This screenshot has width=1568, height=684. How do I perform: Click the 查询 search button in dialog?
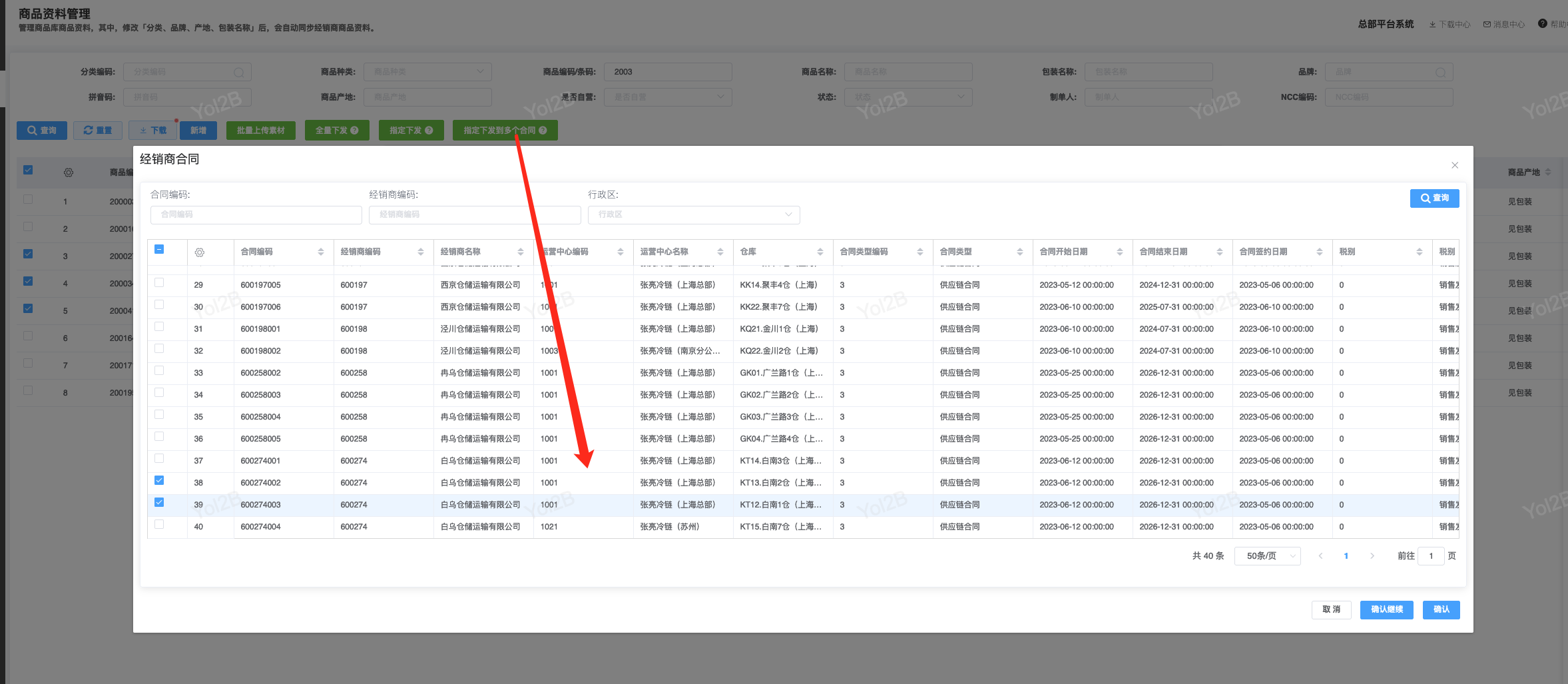[x=1434, y=198]
